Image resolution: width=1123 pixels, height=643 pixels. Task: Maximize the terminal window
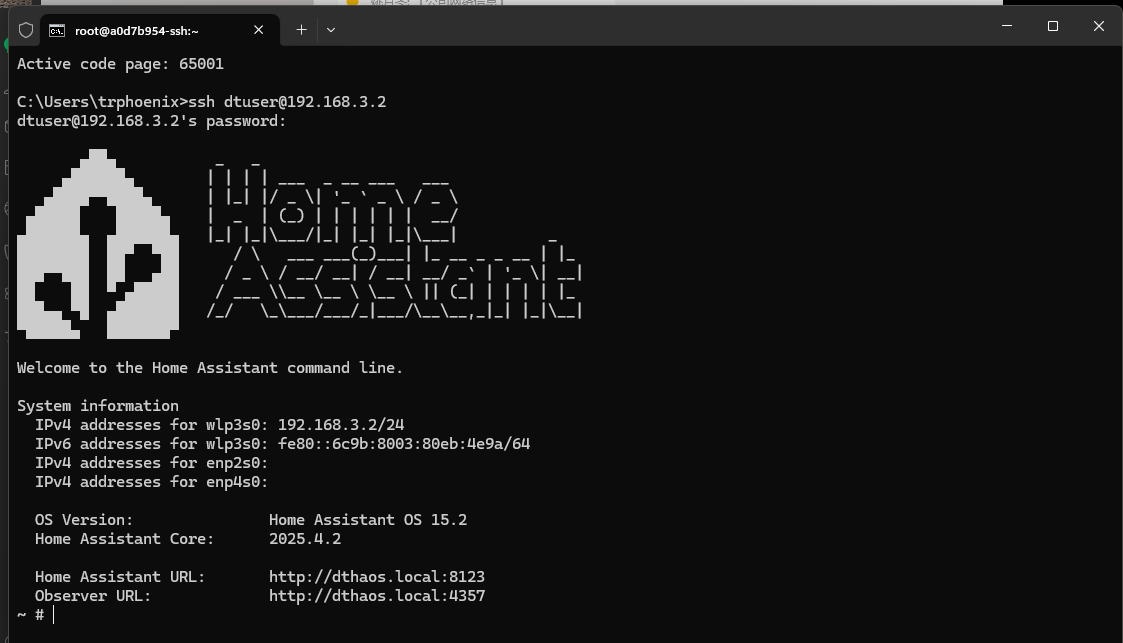(1052, 26)
